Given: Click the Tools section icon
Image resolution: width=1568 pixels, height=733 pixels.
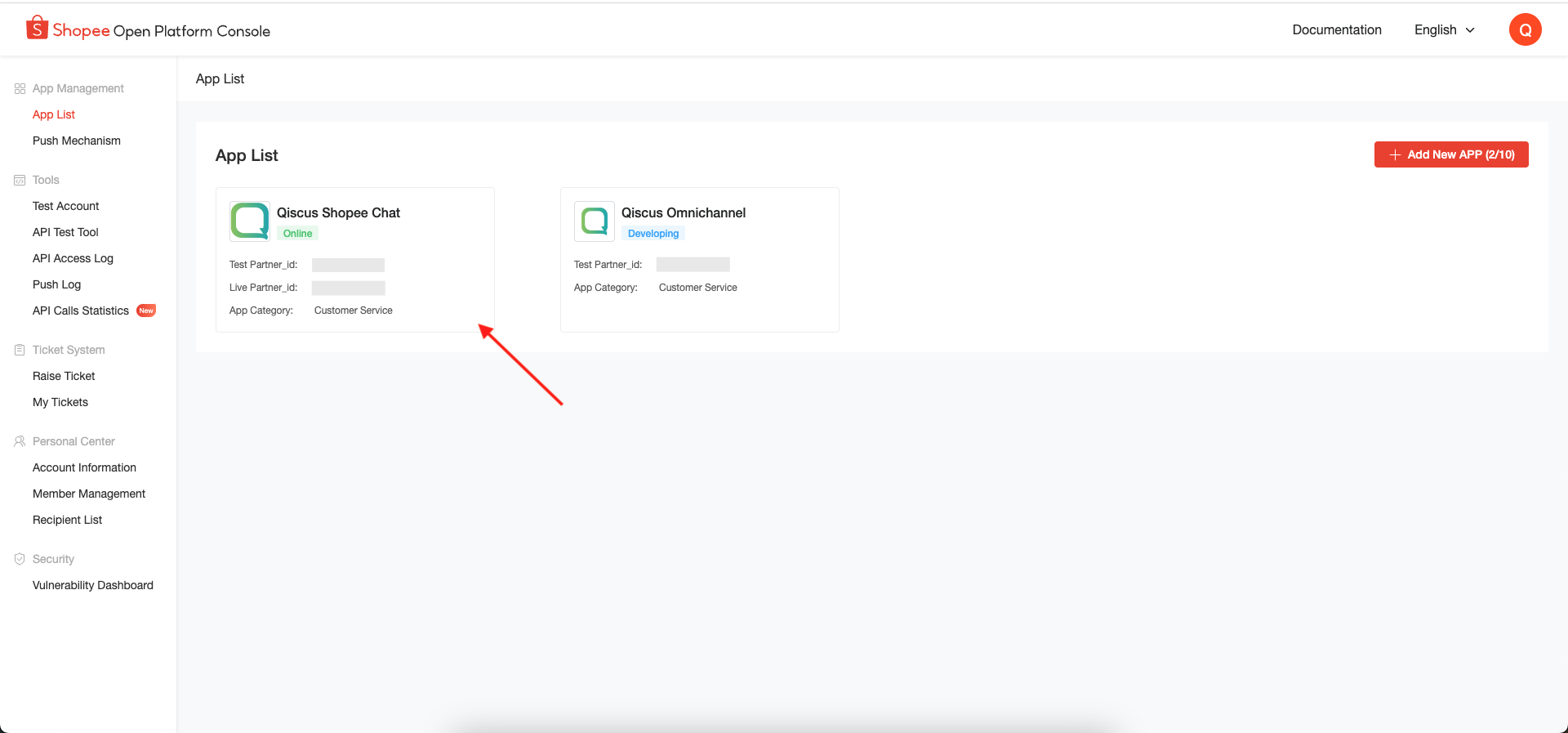Looking at the screenshot, I should pos(20,180).
